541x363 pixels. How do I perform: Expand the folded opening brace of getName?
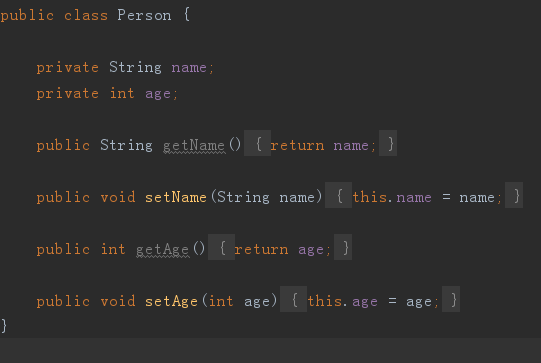click(x=257, y=143)
